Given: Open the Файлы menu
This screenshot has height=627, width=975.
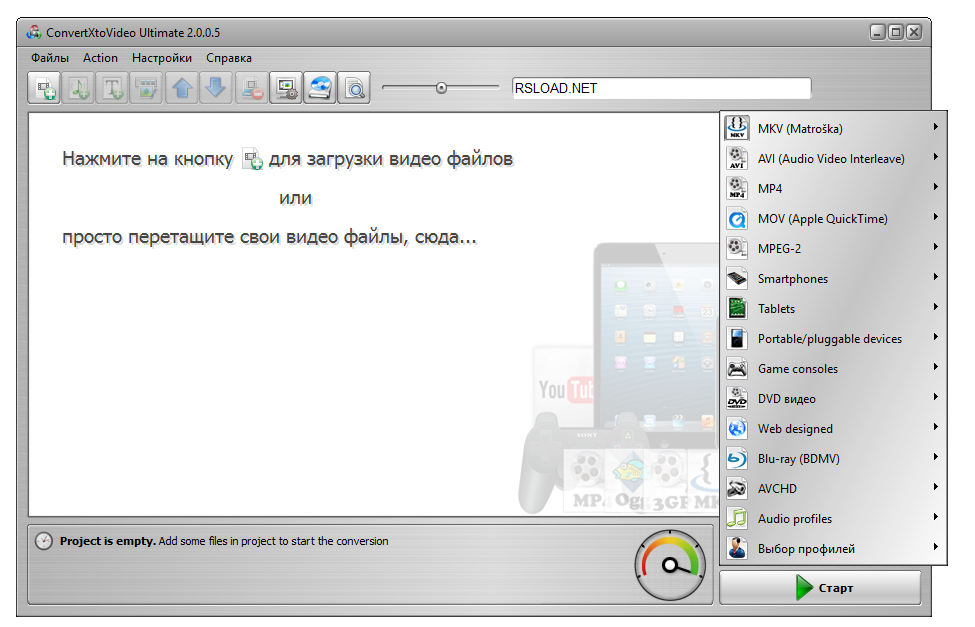Looking at the screenshot, I should (x=50, y=58).
